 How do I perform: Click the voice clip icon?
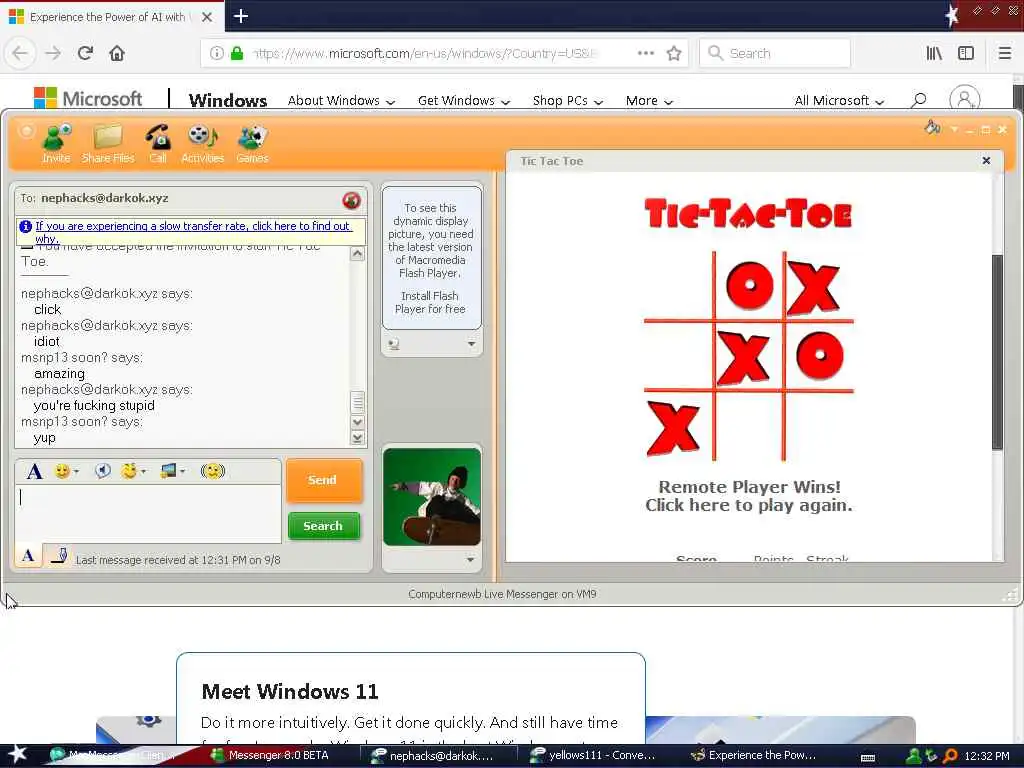point(103,471)
